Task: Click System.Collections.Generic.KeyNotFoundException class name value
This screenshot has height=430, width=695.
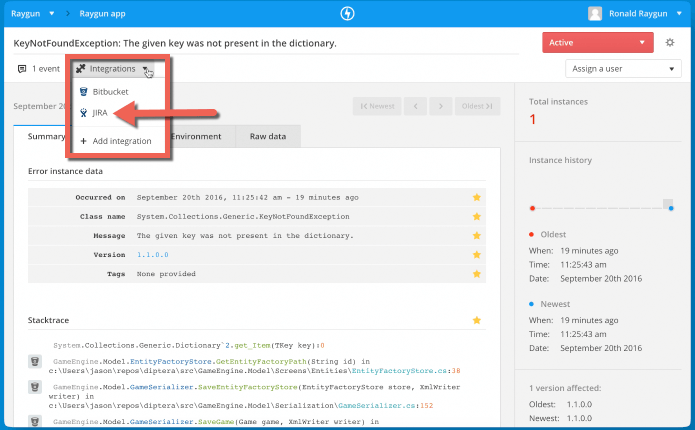Action: 243,217
